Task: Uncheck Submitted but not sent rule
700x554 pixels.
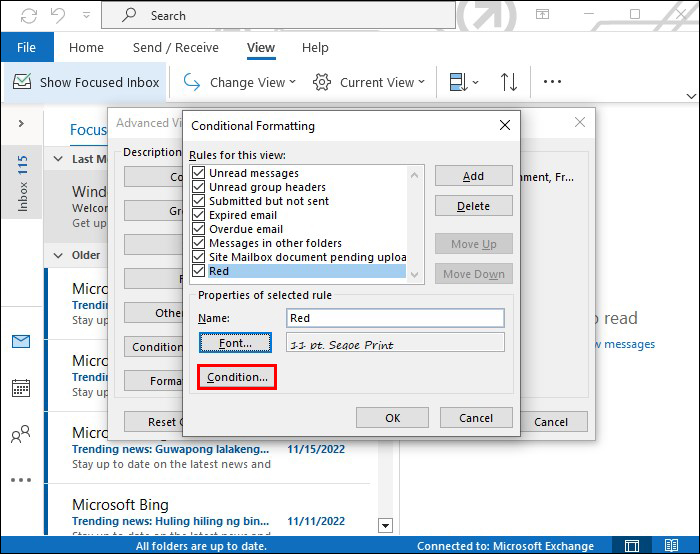Action: pos(199,201)
